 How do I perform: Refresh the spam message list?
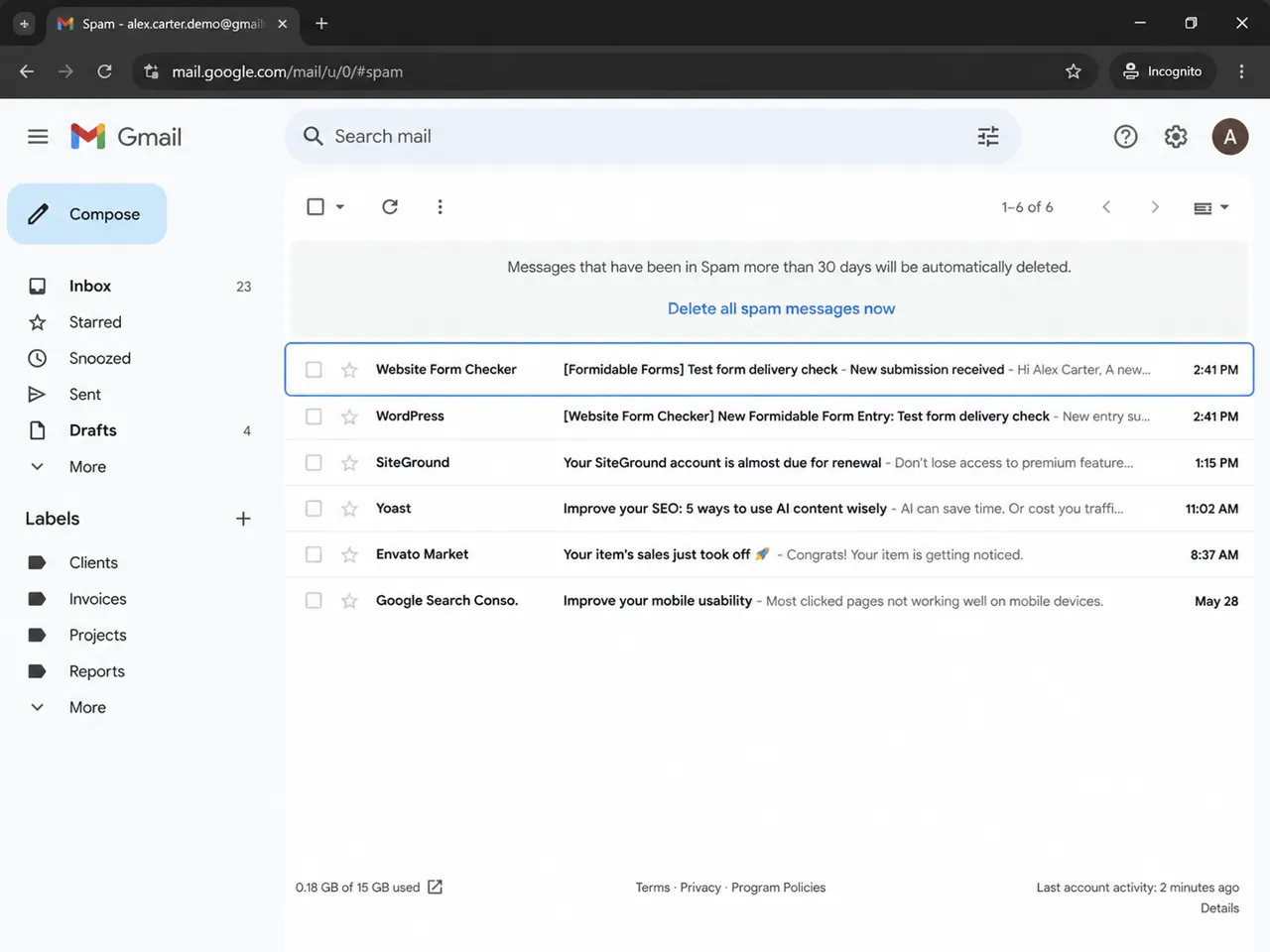pyautogui.click(x=390, y=206)
